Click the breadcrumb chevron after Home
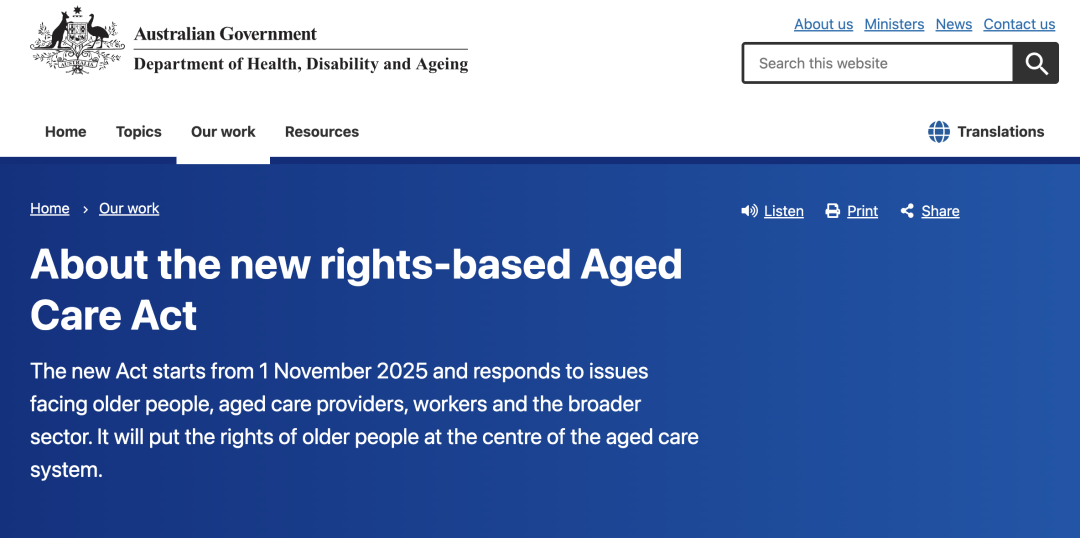1080x538 pixels. (x=85, y=209)
